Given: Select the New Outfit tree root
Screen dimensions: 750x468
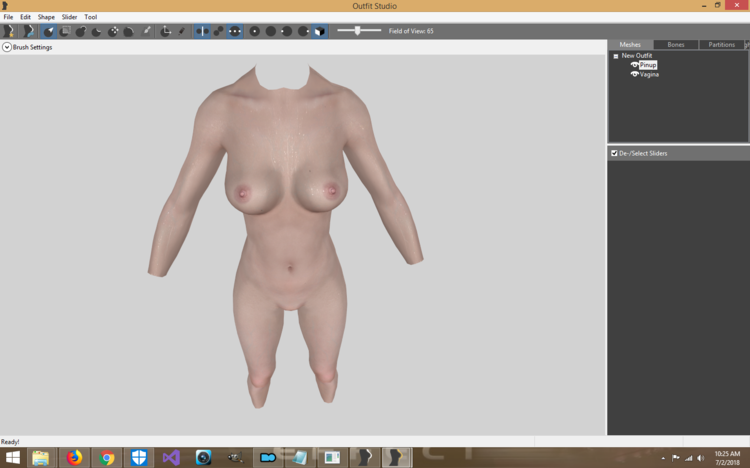Looking at the screenshot, I should click(637, 56).
